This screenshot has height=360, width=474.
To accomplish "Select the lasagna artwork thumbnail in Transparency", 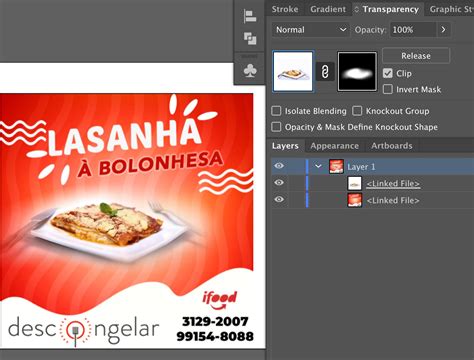I will pyautogui.click(x=293, y=71).
